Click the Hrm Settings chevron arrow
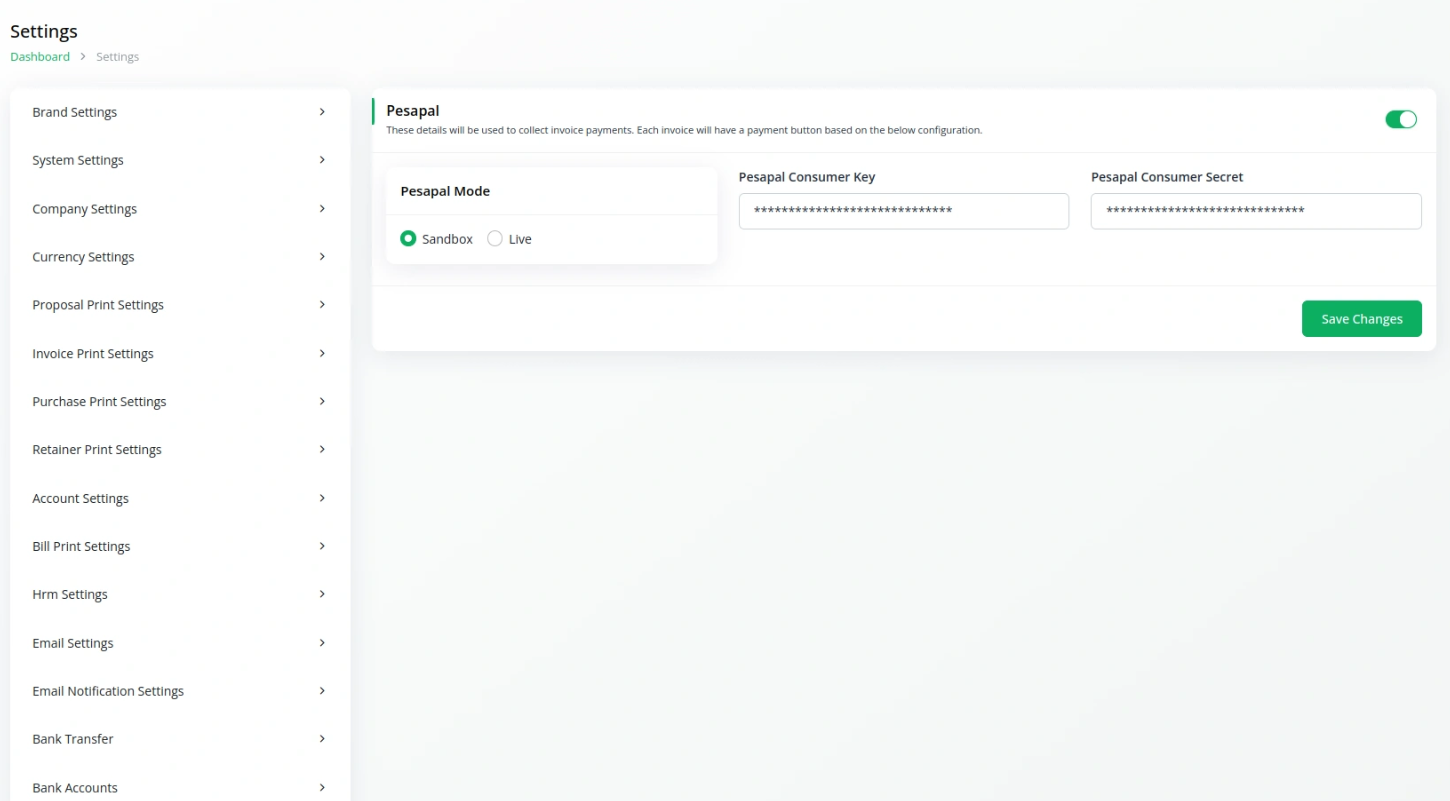 [322, 594]
